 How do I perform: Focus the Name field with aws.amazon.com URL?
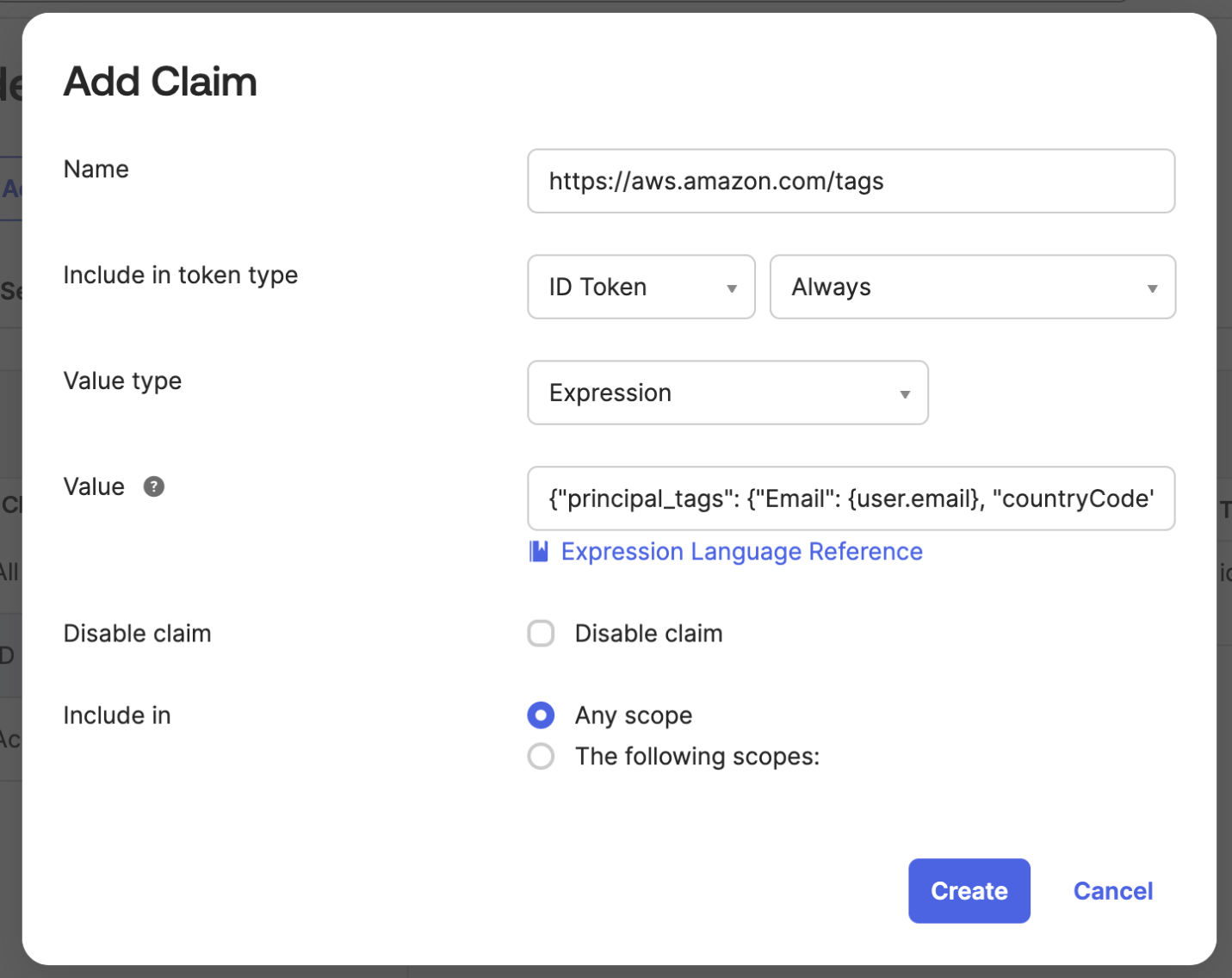[x=851, y=182]
